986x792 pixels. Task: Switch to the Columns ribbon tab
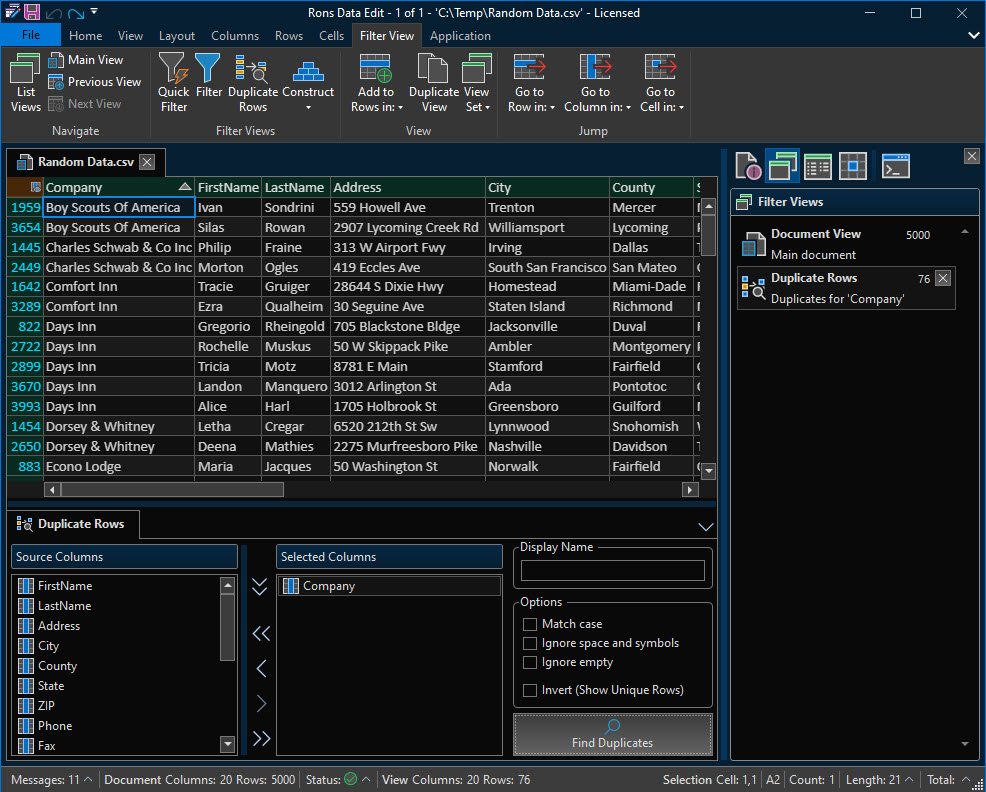(x=235, y=36)
